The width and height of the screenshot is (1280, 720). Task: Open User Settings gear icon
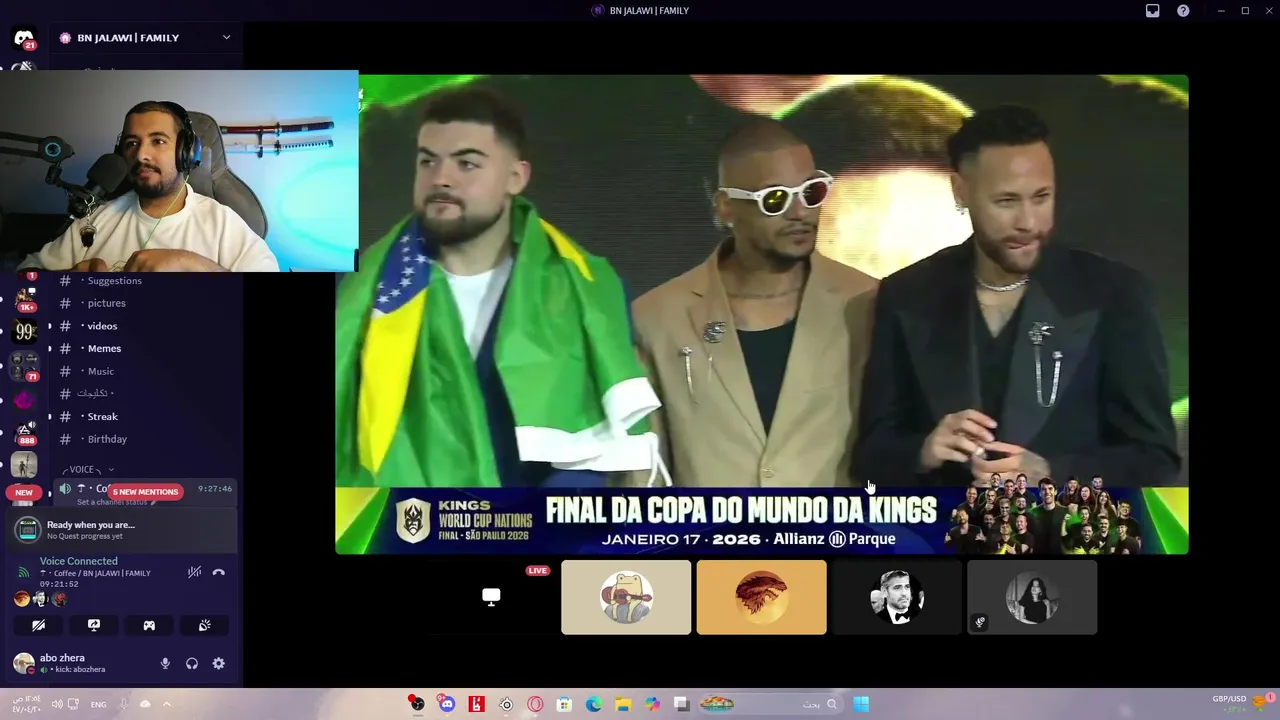pos(218,663)
